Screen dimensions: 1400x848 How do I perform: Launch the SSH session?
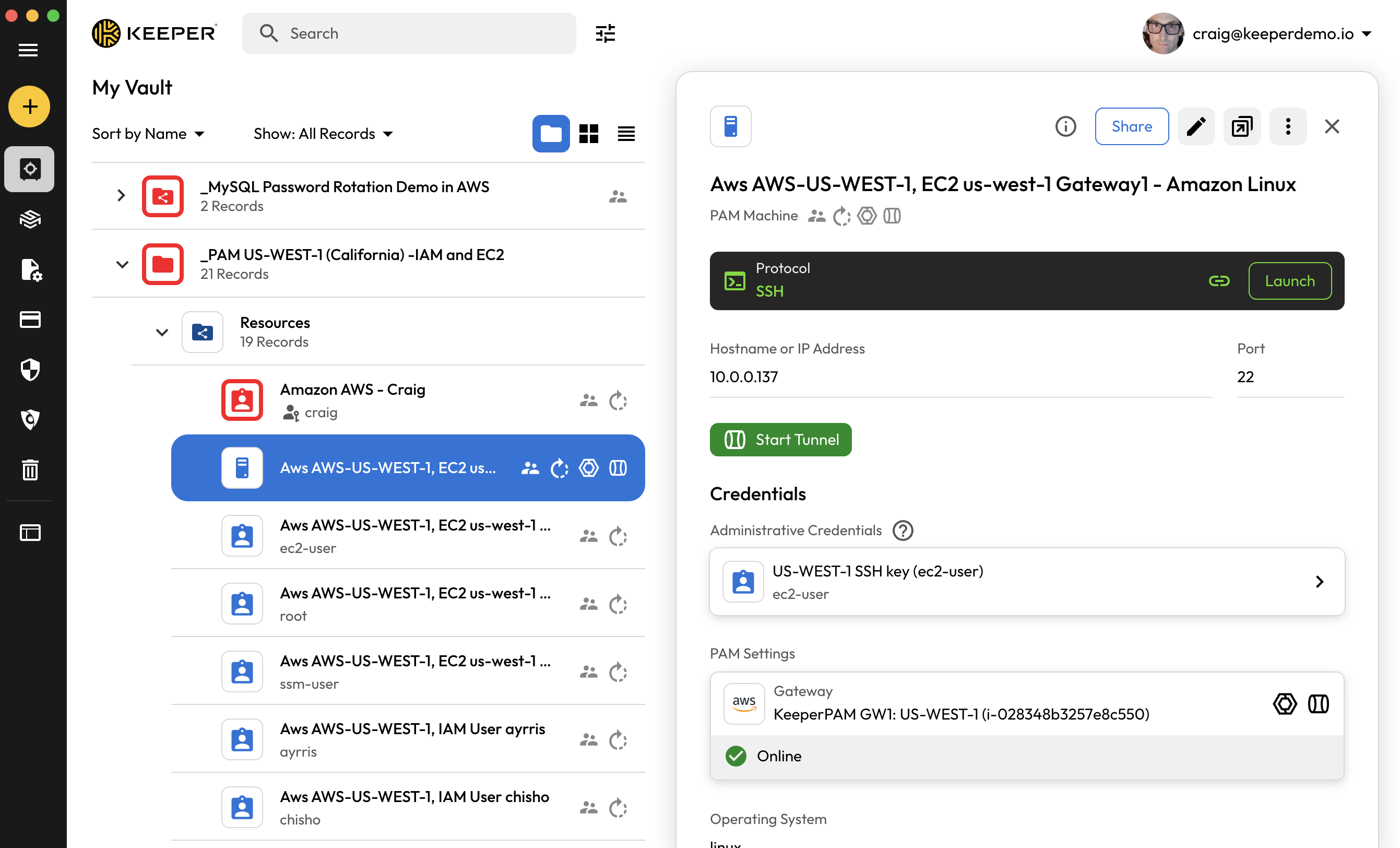point(1289,281)
